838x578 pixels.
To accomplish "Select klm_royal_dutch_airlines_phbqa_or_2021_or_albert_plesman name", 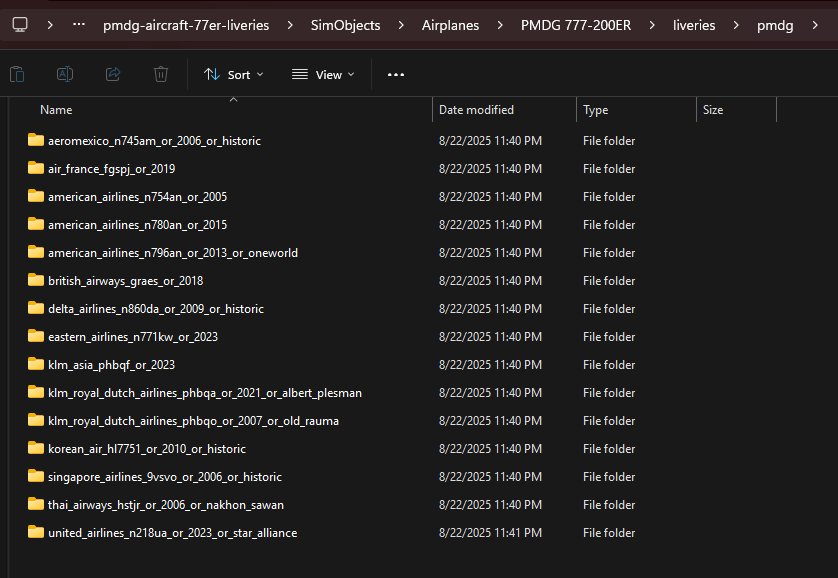I will [x=205, y=393].
